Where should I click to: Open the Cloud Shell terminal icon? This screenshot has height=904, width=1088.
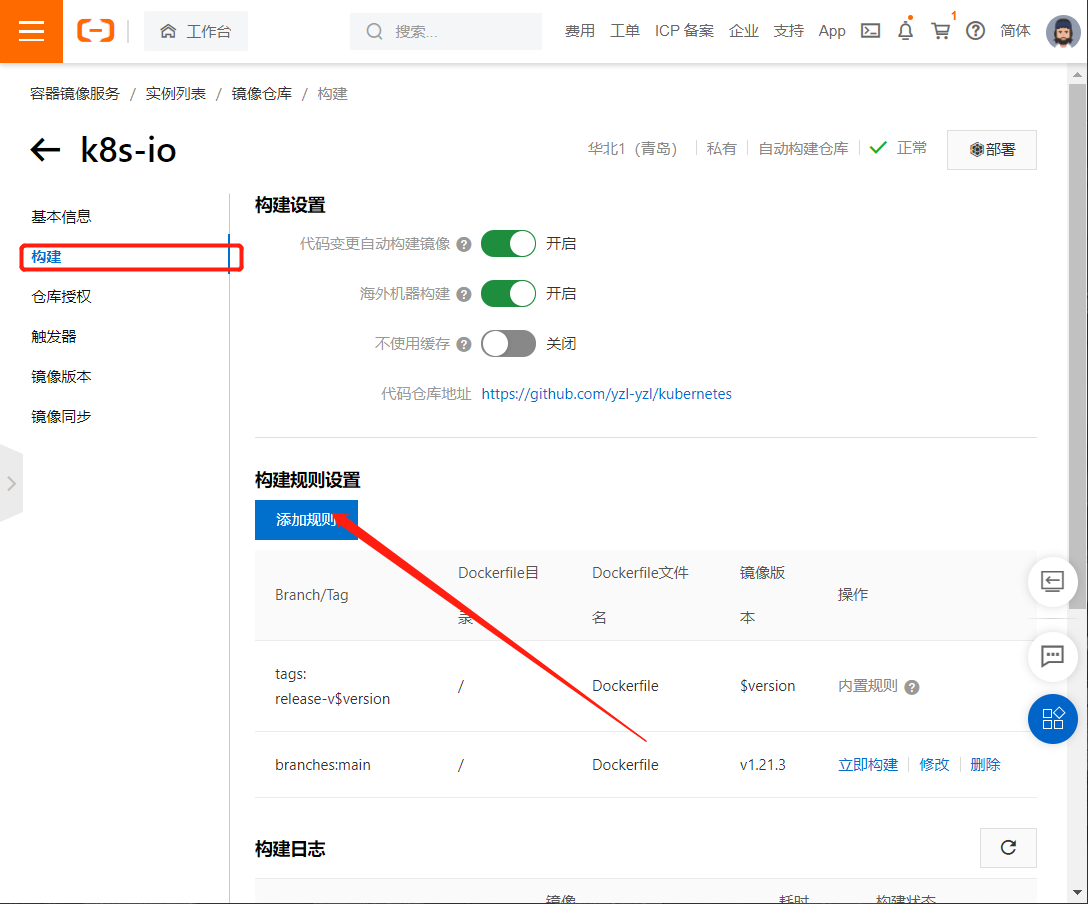(869, 31)
